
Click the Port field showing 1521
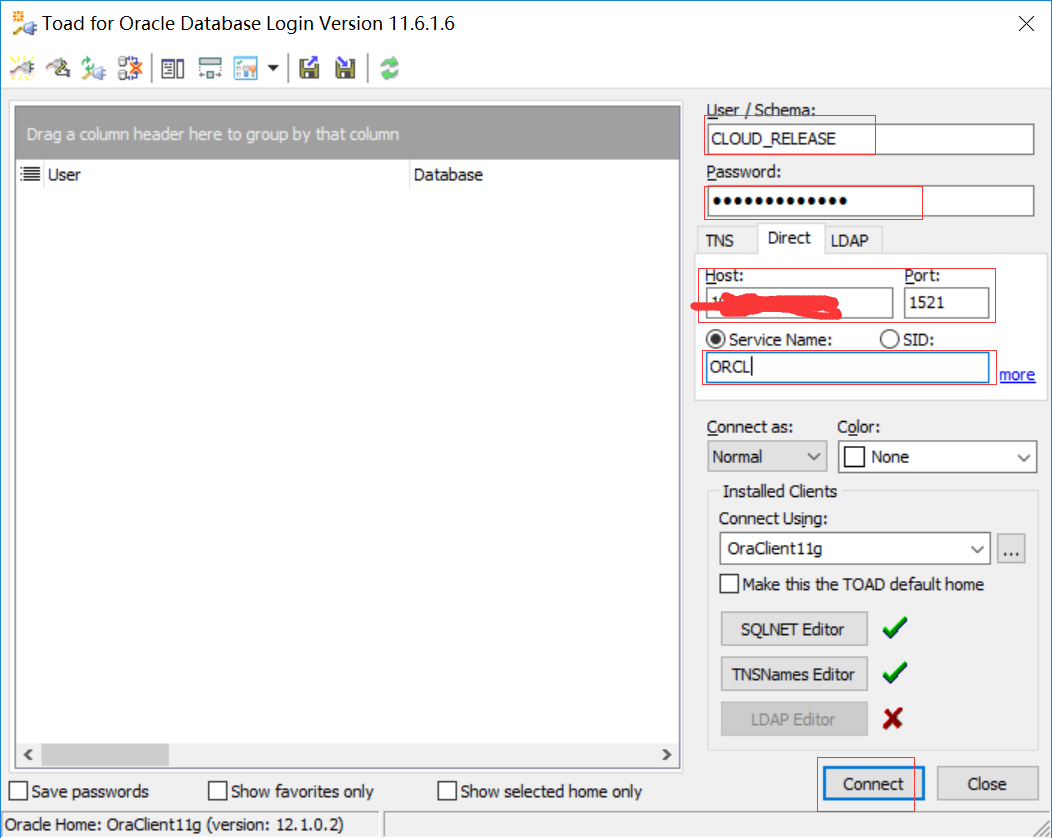point(946,303)
